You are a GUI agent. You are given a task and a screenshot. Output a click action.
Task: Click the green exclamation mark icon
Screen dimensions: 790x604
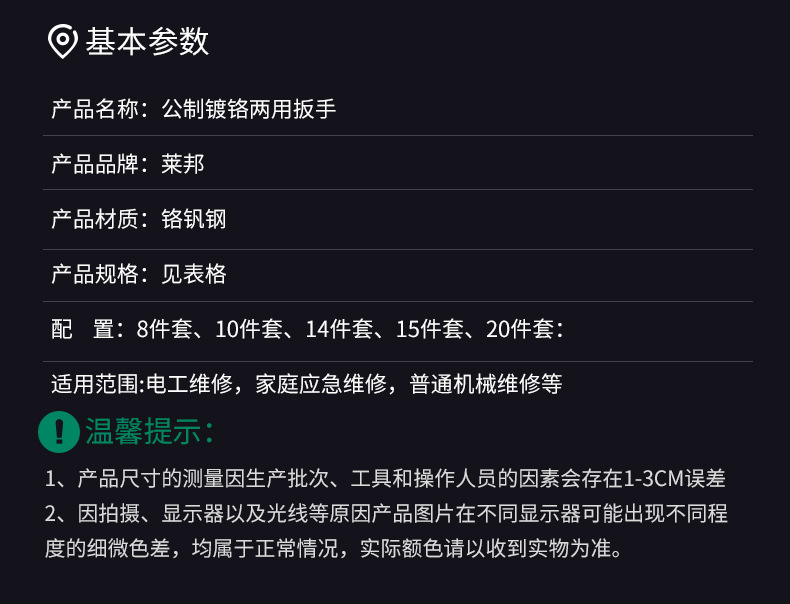(x=59, y=431)
